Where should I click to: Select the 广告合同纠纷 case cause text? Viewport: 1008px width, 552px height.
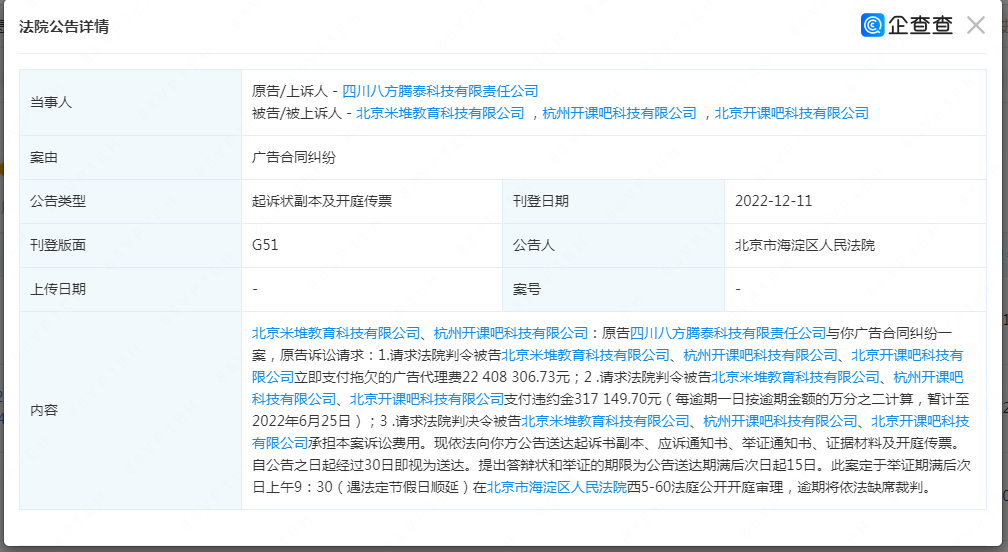(294, 157)
